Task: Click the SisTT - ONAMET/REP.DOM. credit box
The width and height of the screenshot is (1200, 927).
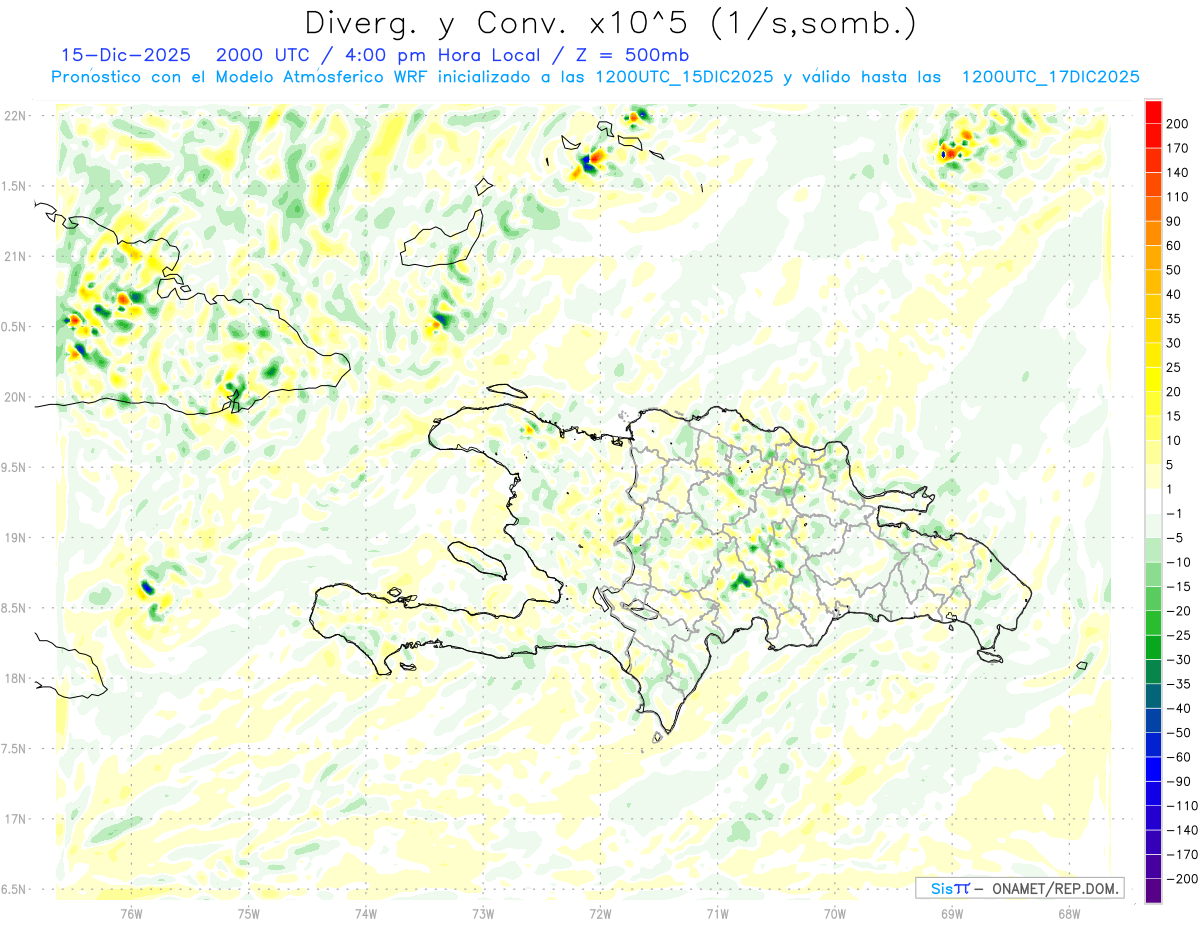Action: 1019,888
